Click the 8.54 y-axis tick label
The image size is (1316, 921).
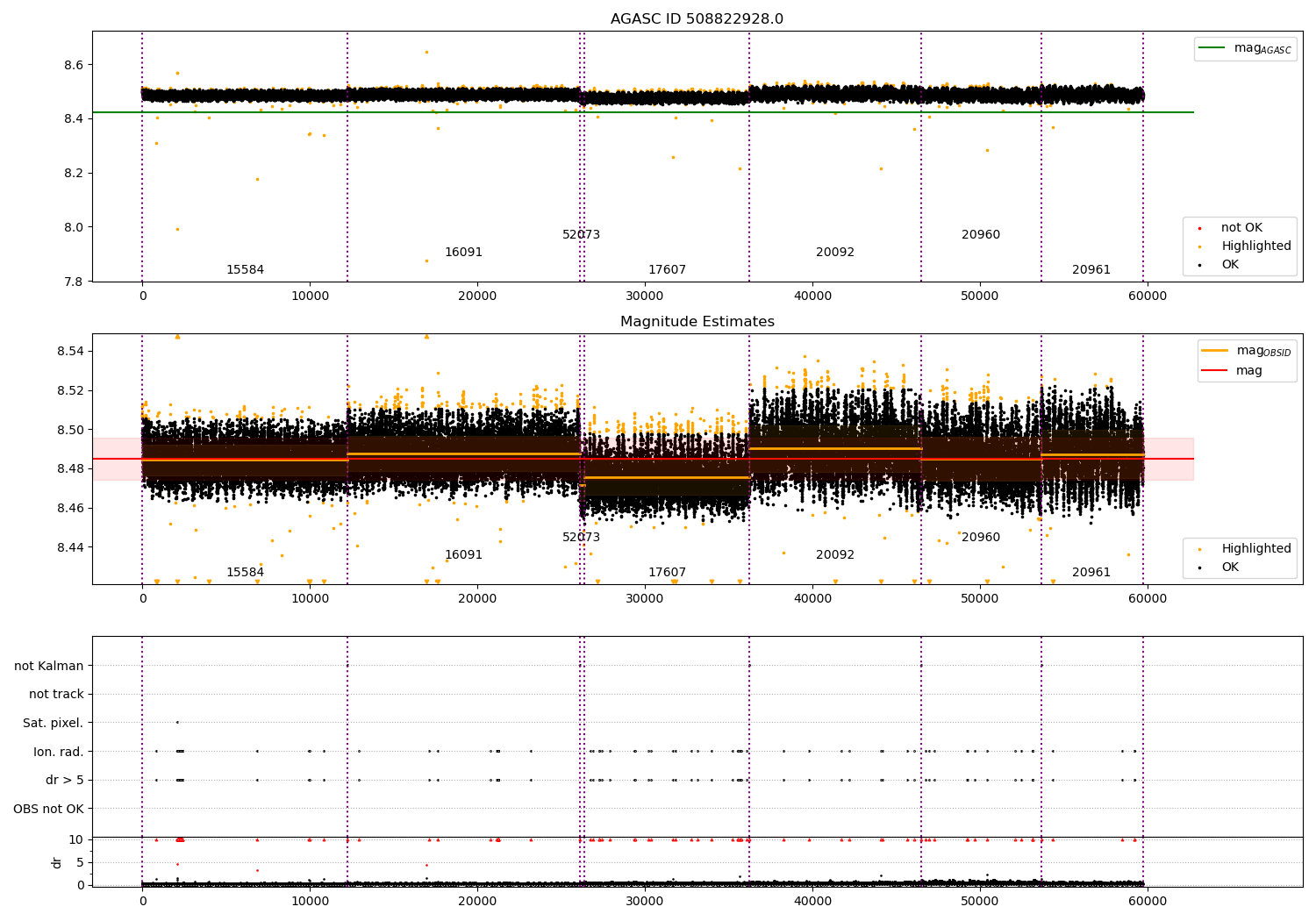click(70, 351)
